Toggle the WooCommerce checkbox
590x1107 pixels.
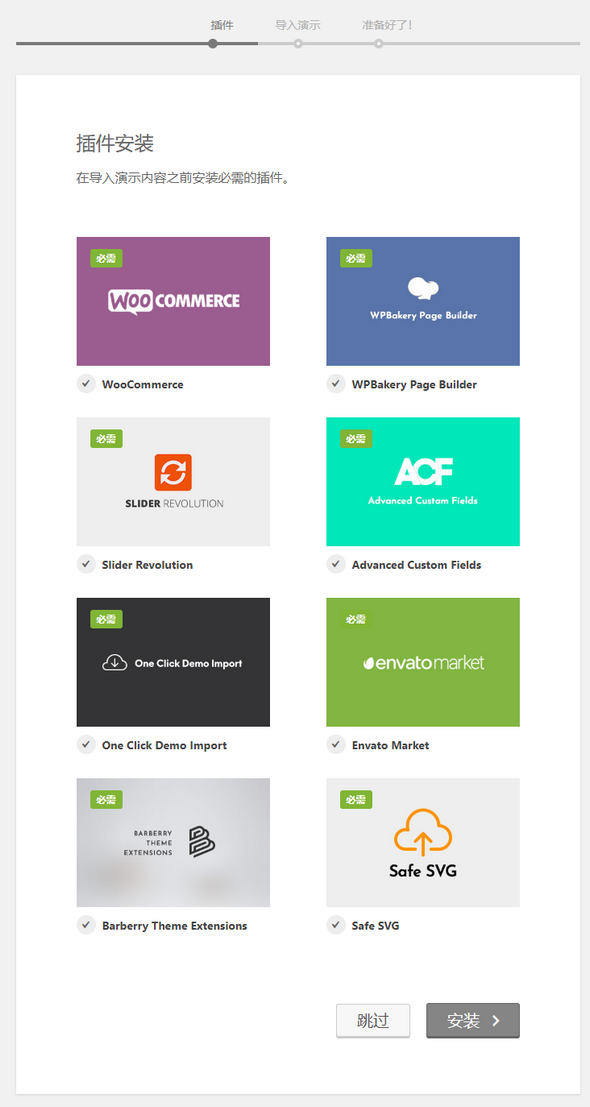86,383
